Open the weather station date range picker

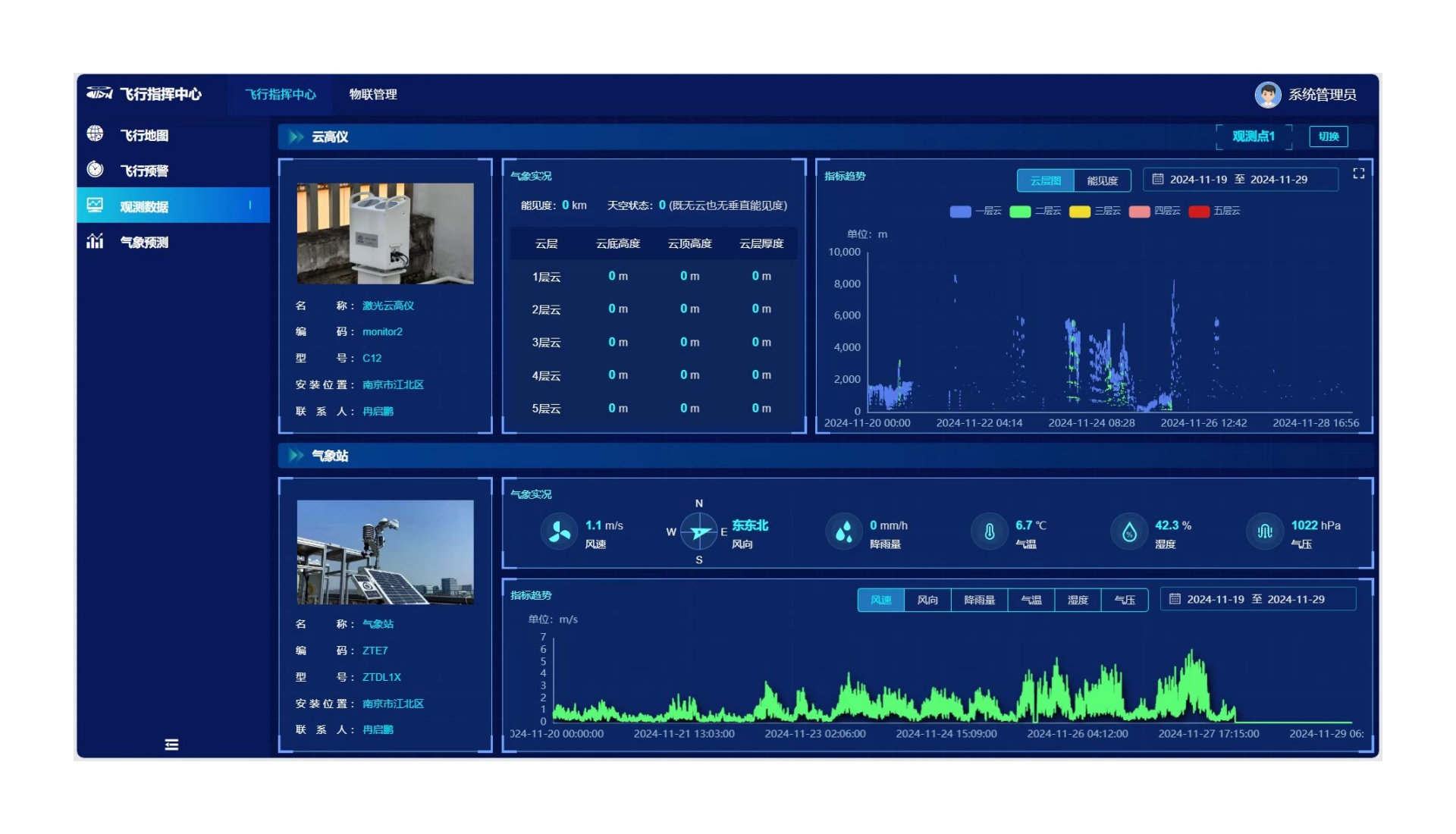pos(1257,599)
